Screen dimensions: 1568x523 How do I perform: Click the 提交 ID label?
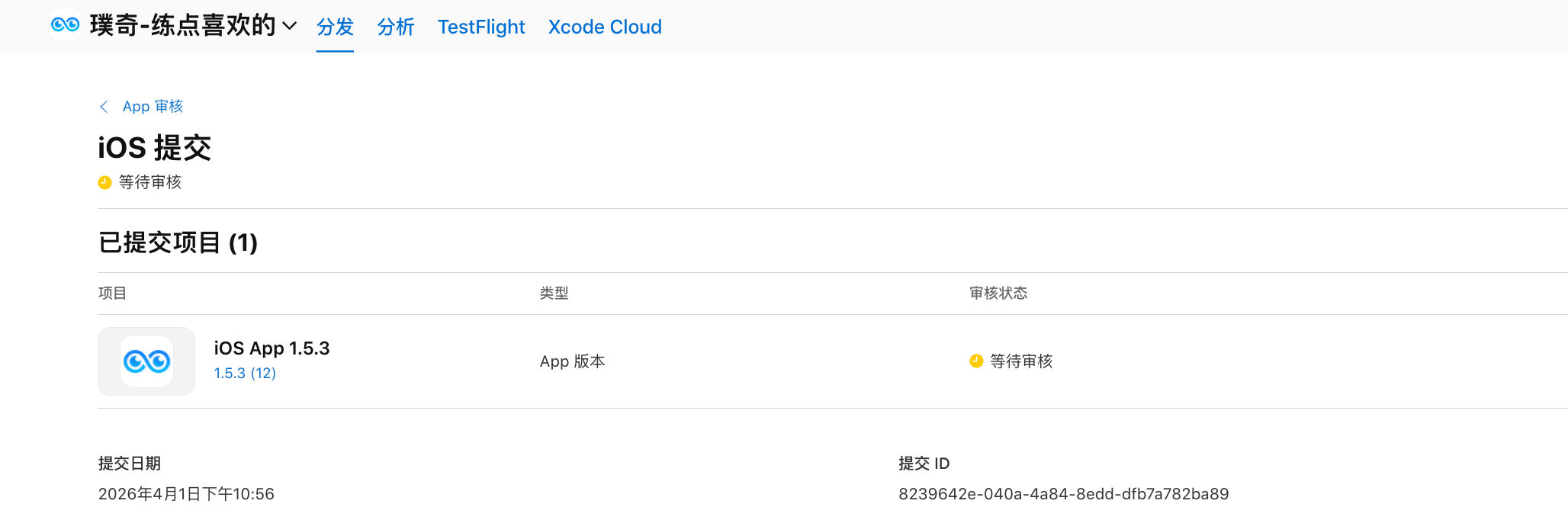pos(924,464)
